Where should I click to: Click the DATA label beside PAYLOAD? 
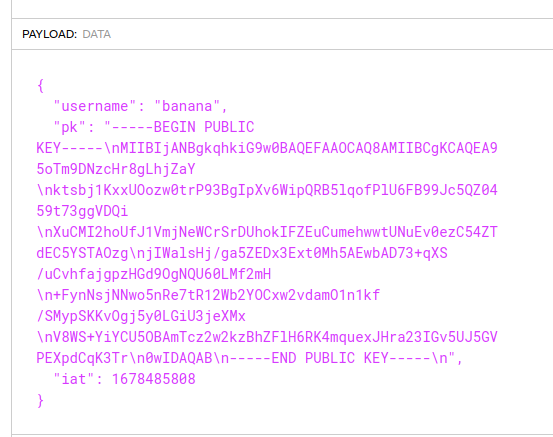(97, 34)
